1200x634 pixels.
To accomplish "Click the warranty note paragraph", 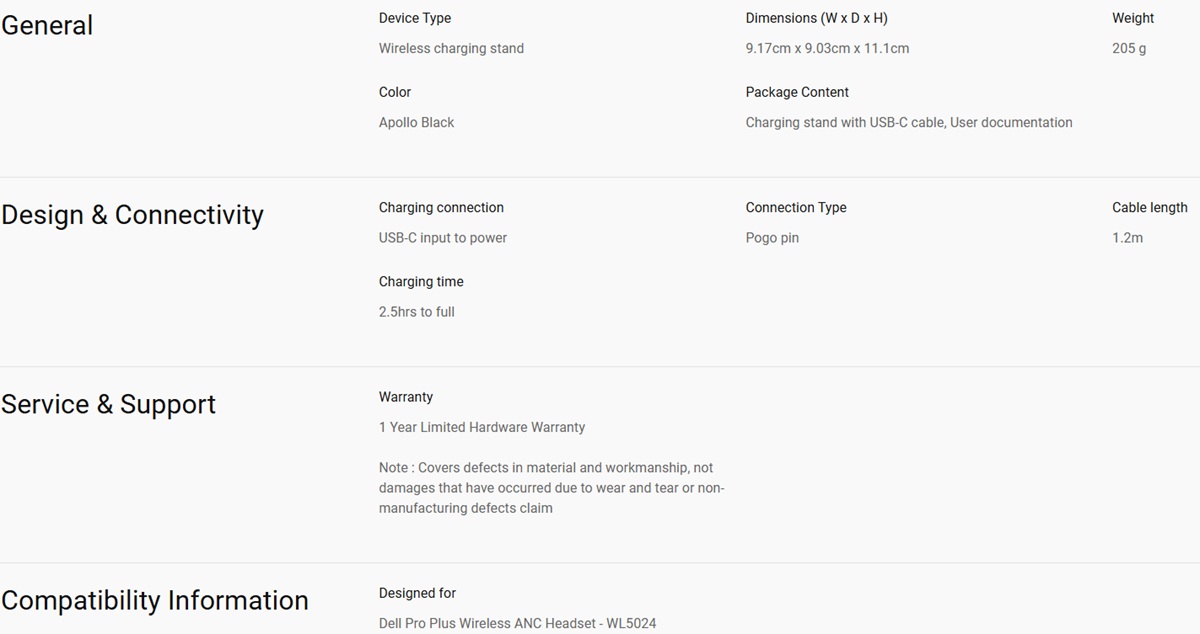I will pyautogui.click(x=551, y=488).
